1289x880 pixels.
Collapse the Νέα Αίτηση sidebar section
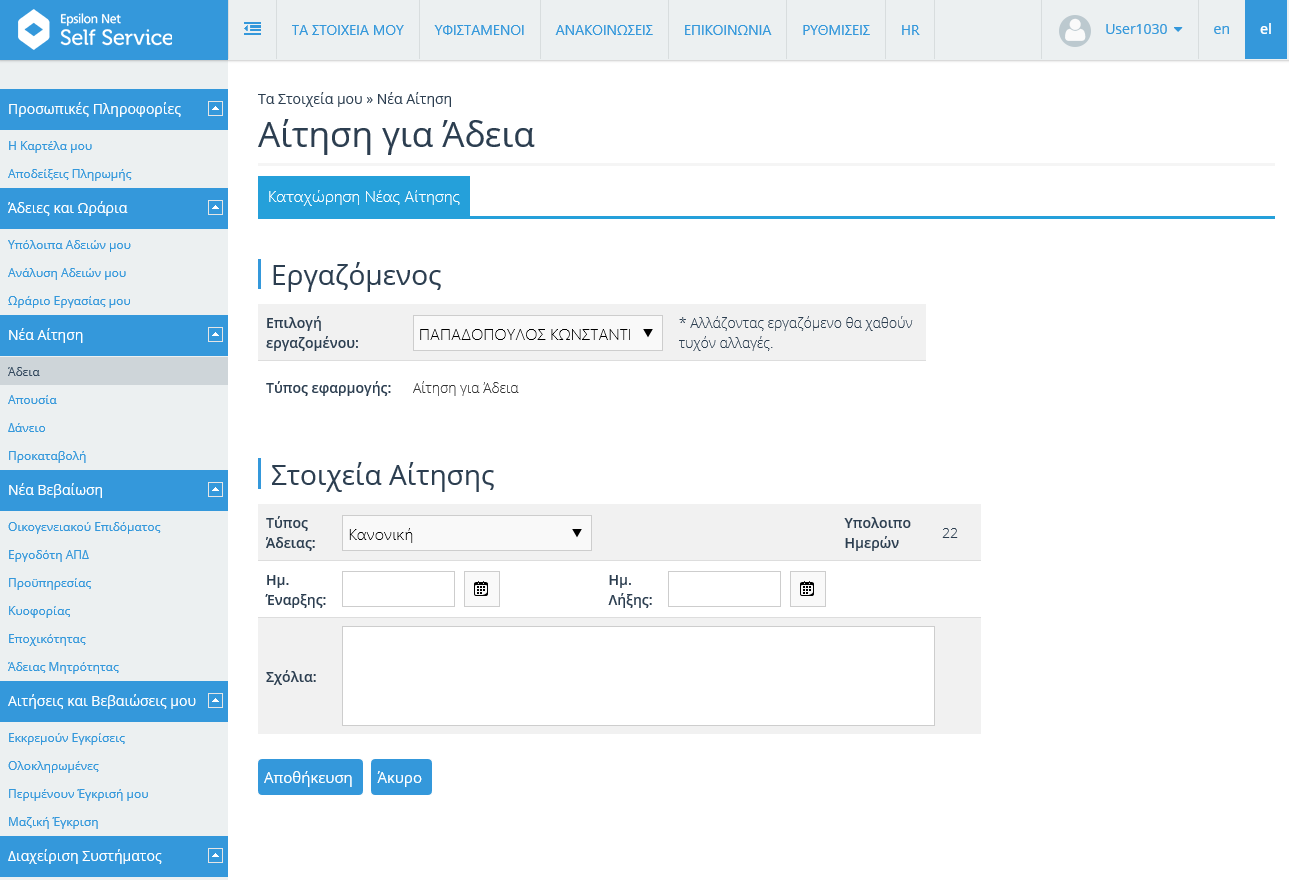pos(215,335)
